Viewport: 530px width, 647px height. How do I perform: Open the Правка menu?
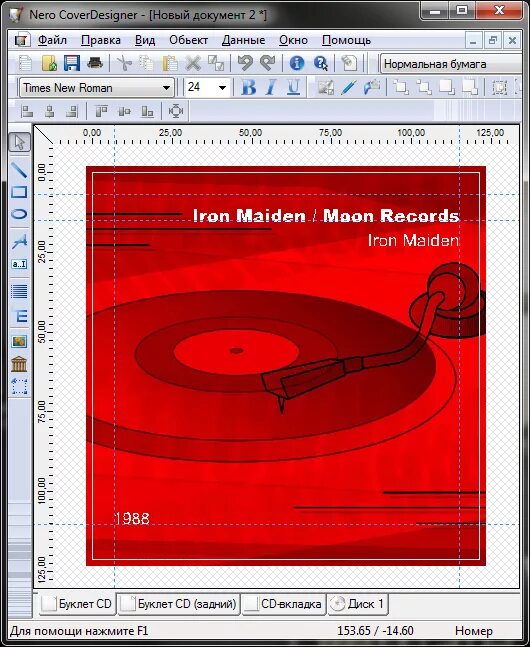click(x=101, y=40)
